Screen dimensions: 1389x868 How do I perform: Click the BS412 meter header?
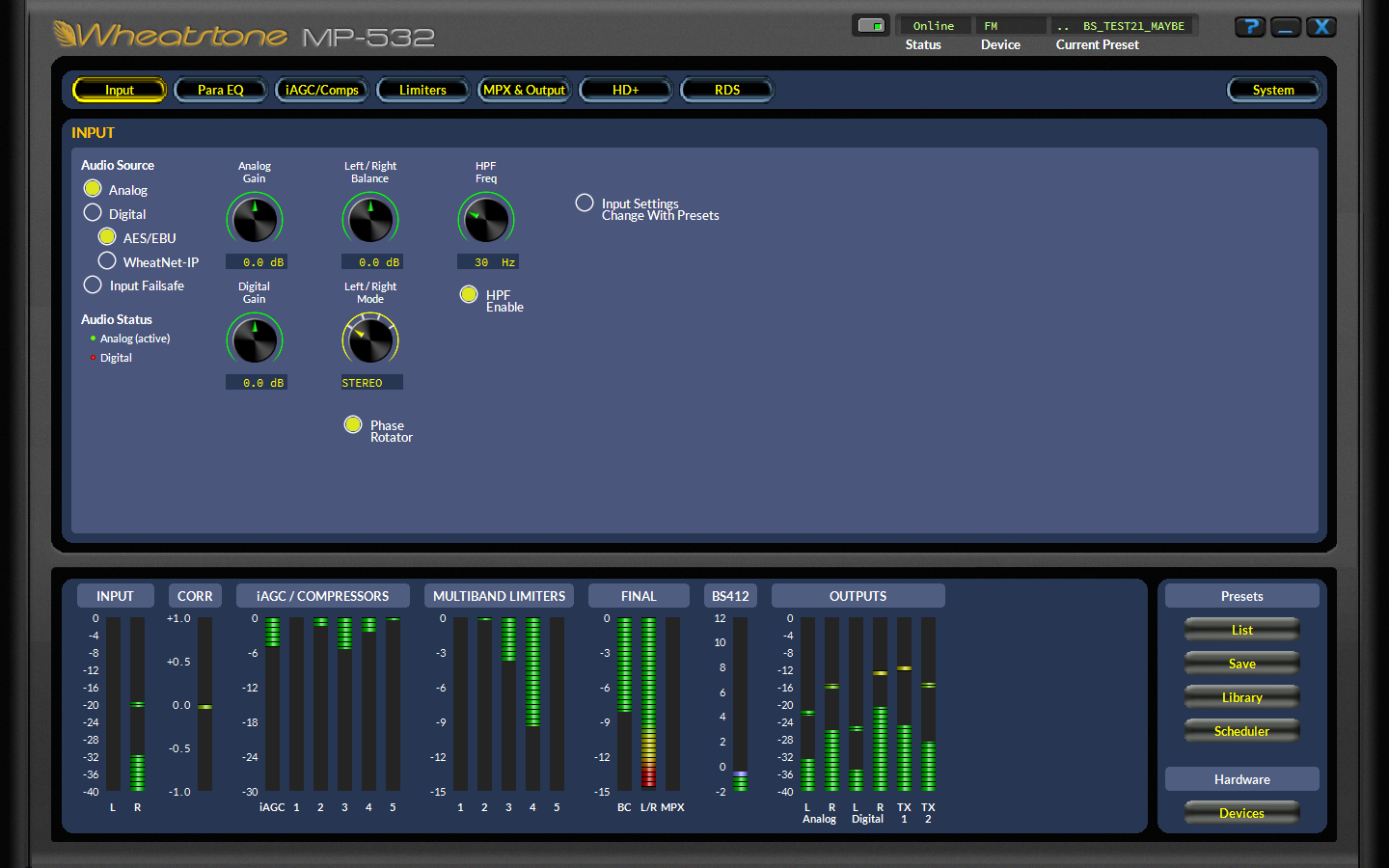730,596
